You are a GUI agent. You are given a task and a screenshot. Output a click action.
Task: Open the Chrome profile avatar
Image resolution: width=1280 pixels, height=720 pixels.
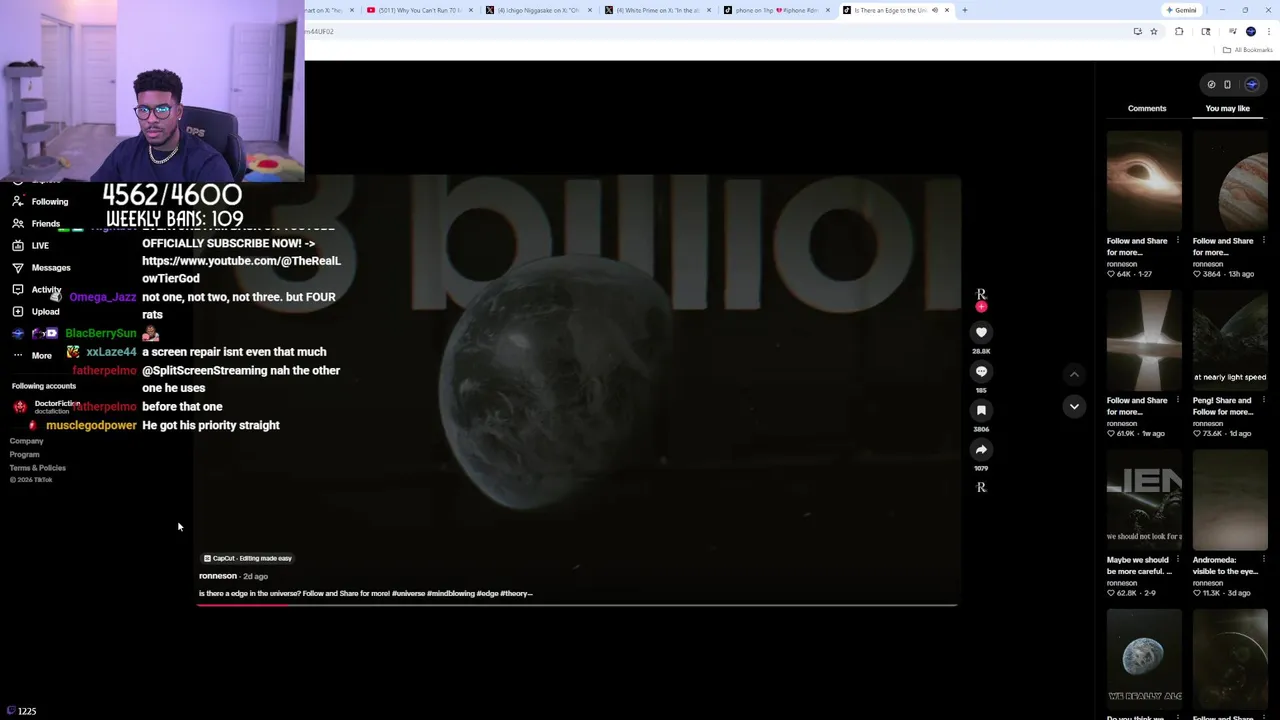point(1251,31)
